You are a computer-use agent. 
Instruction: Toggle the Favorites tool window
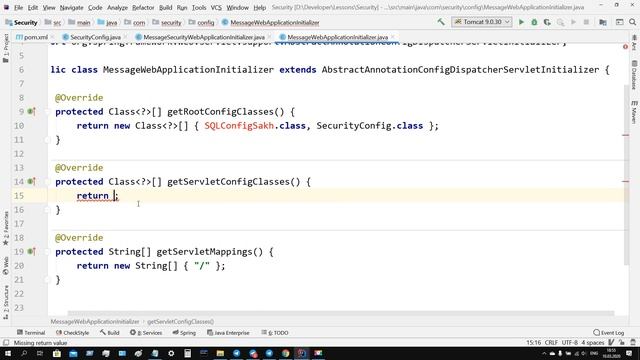[6, 228]
